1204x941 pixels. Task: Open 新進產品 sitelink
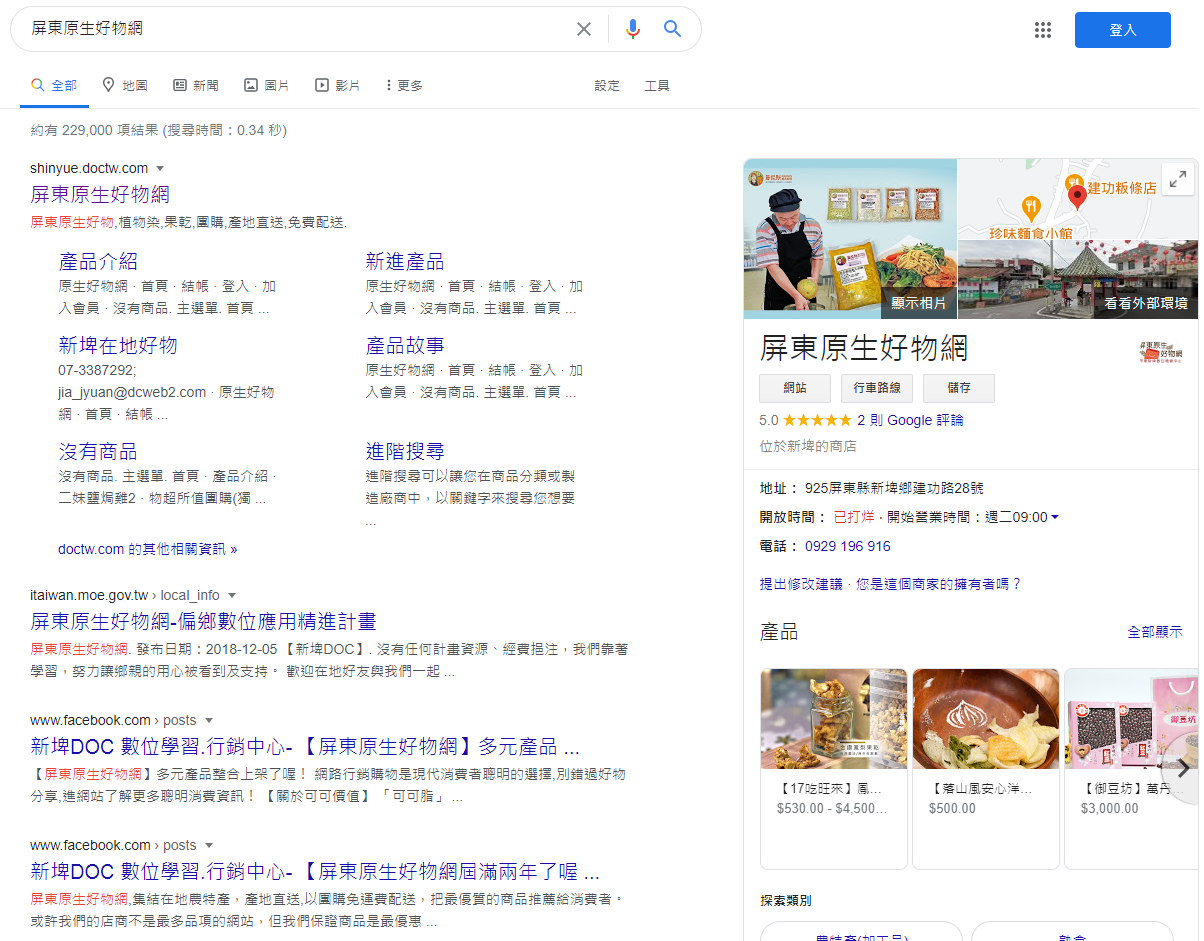click(x=405, y=262)
